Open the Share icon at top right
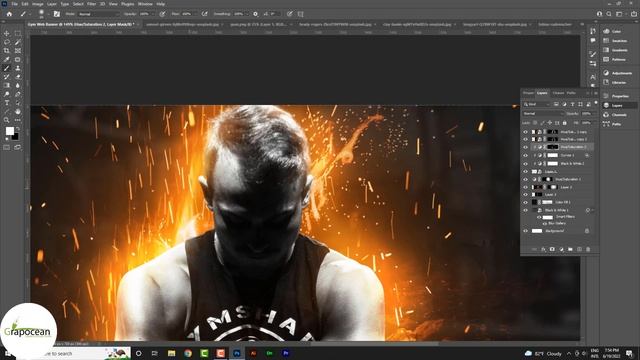This screenshot has height=360, width=640. (633, 14)
